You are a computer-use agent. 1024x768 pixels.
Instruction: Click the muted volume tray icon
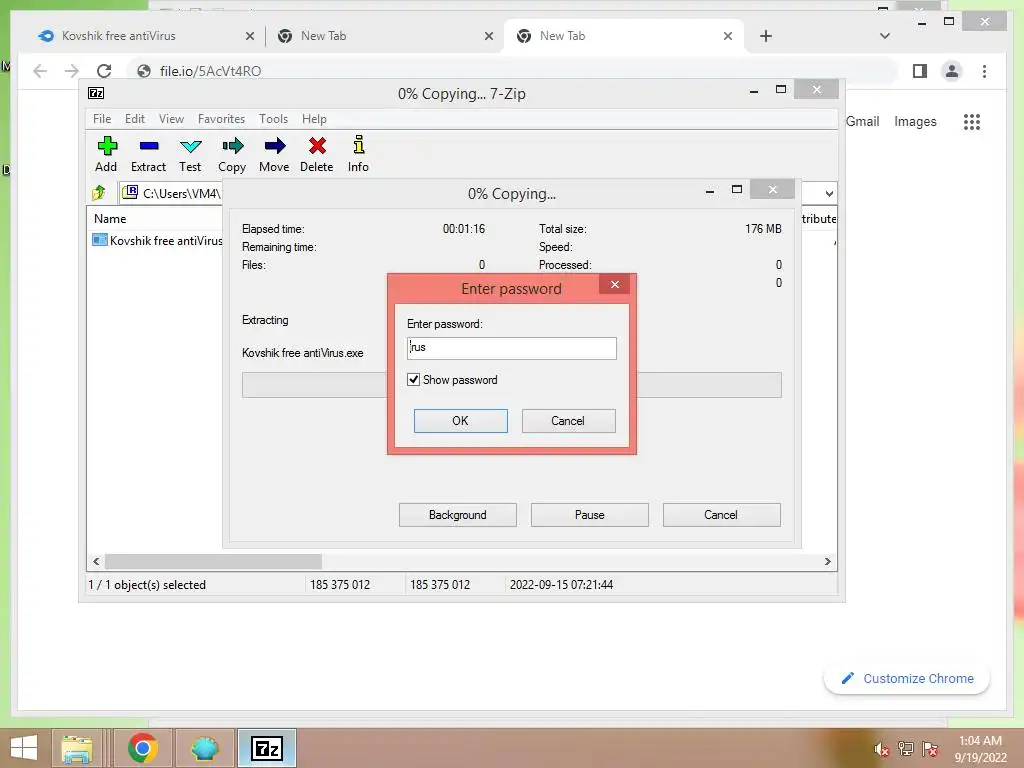882,749
